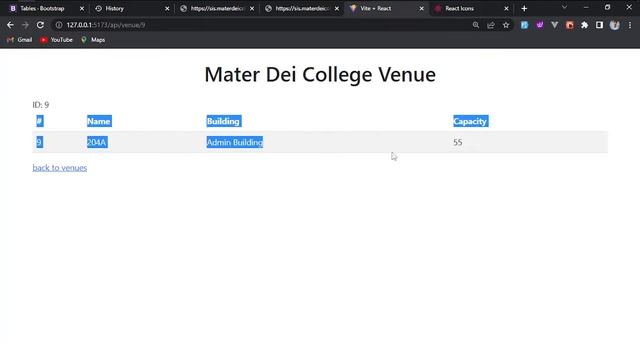View site information icon in address bar
Viewport: 640px width, 360px height.
click(x=59, y=25)
